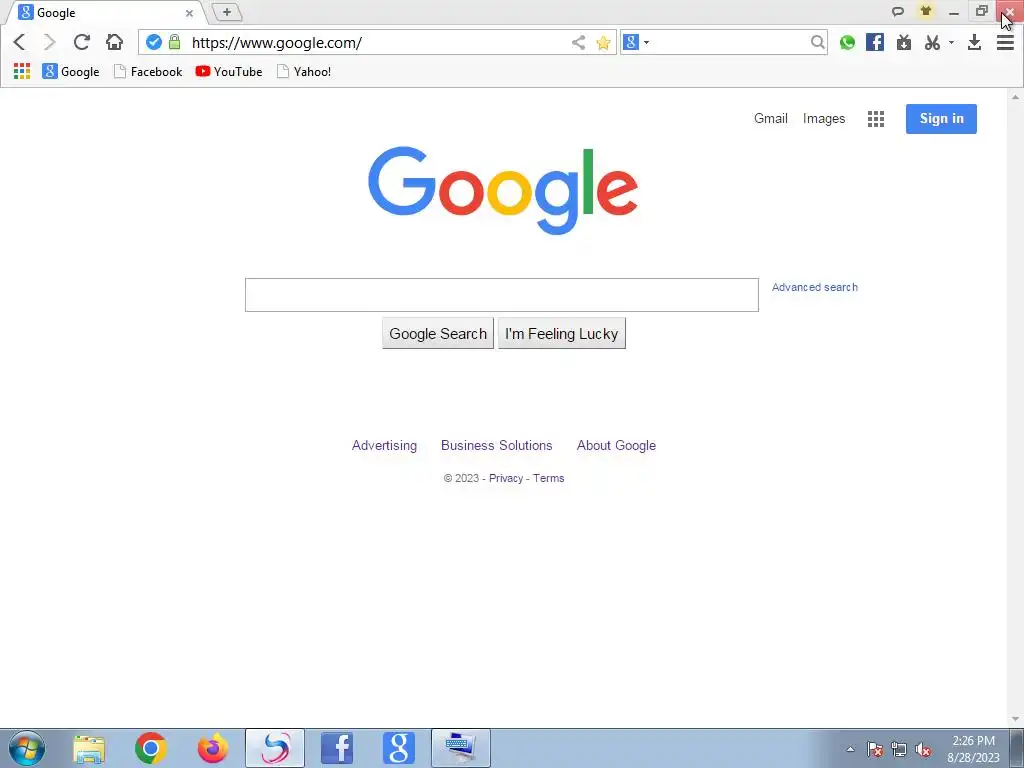Click the blue verified checkmark badge in address bar

(153, 42)
